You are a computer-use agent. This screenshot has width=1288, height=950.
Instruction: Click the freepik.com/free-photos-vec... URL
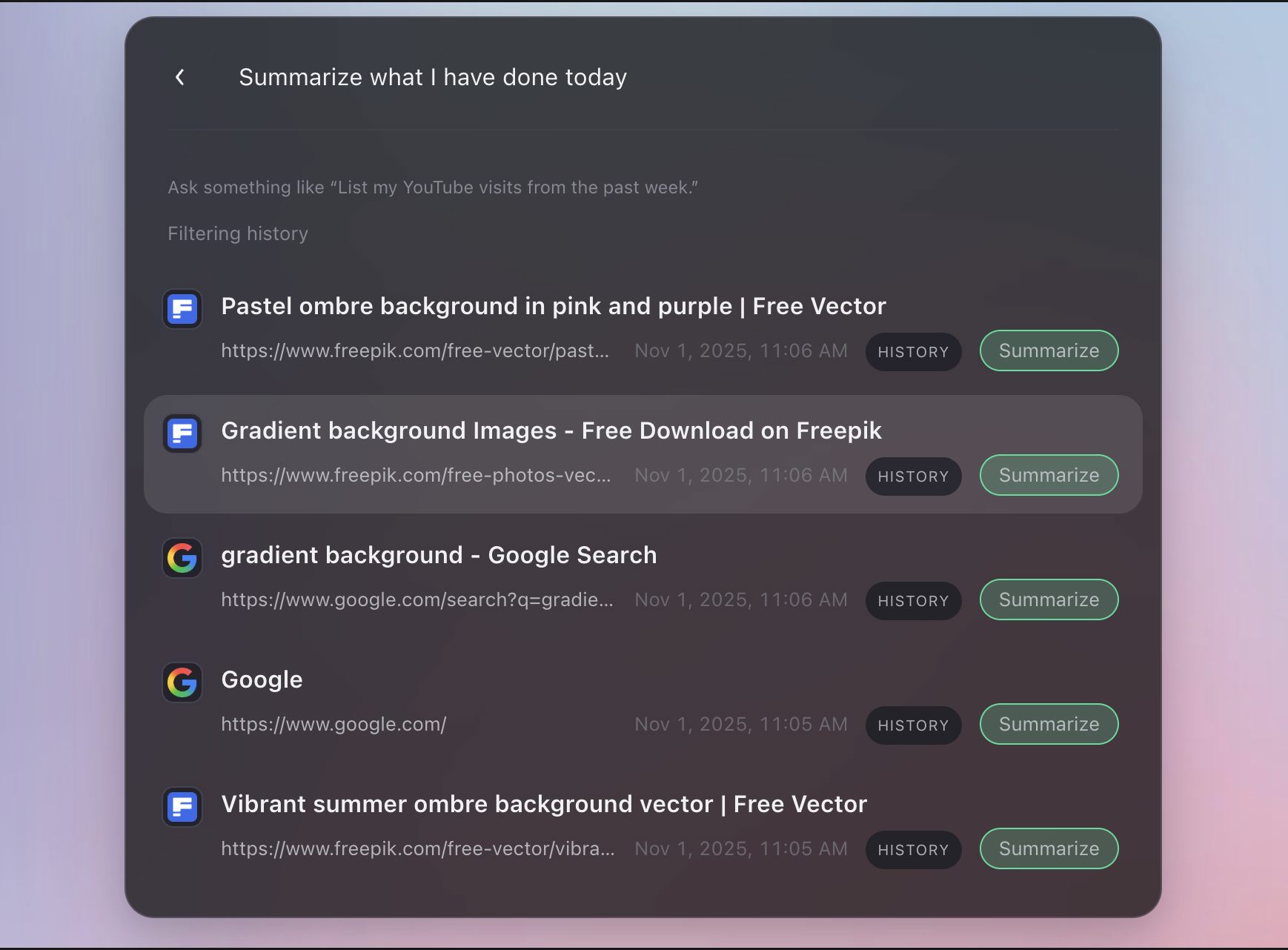(x=416, y=475)
